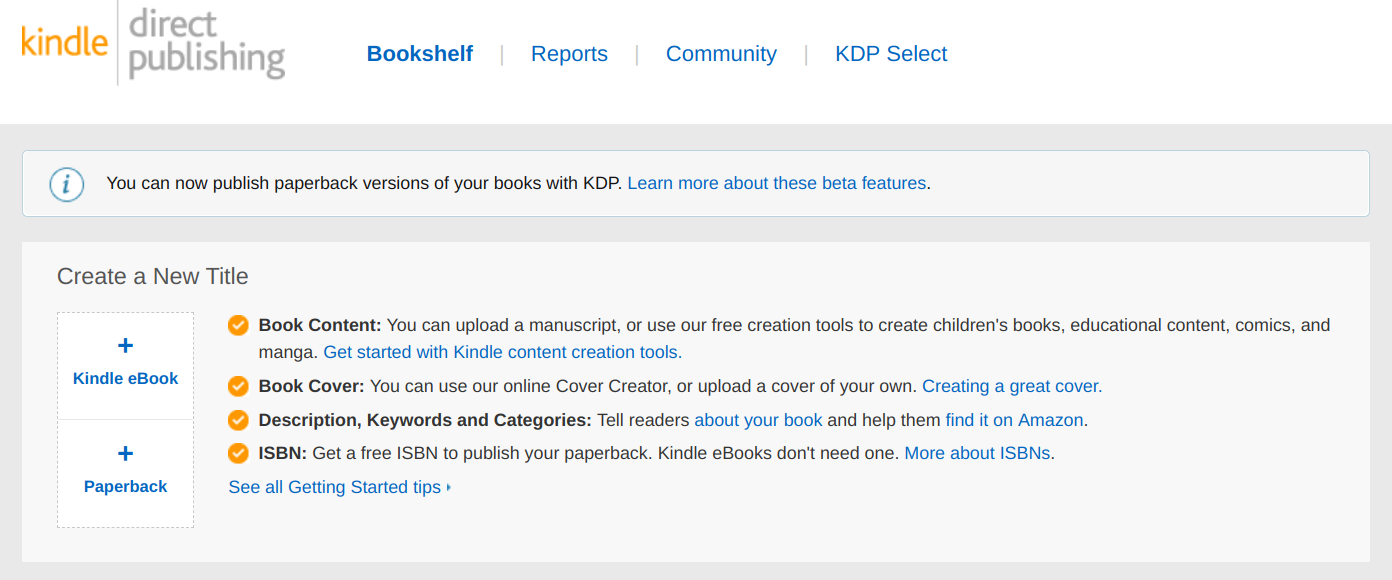
Task: Follow 'Get started with Kindle content creation tools' link
Action: pos(503,352)
